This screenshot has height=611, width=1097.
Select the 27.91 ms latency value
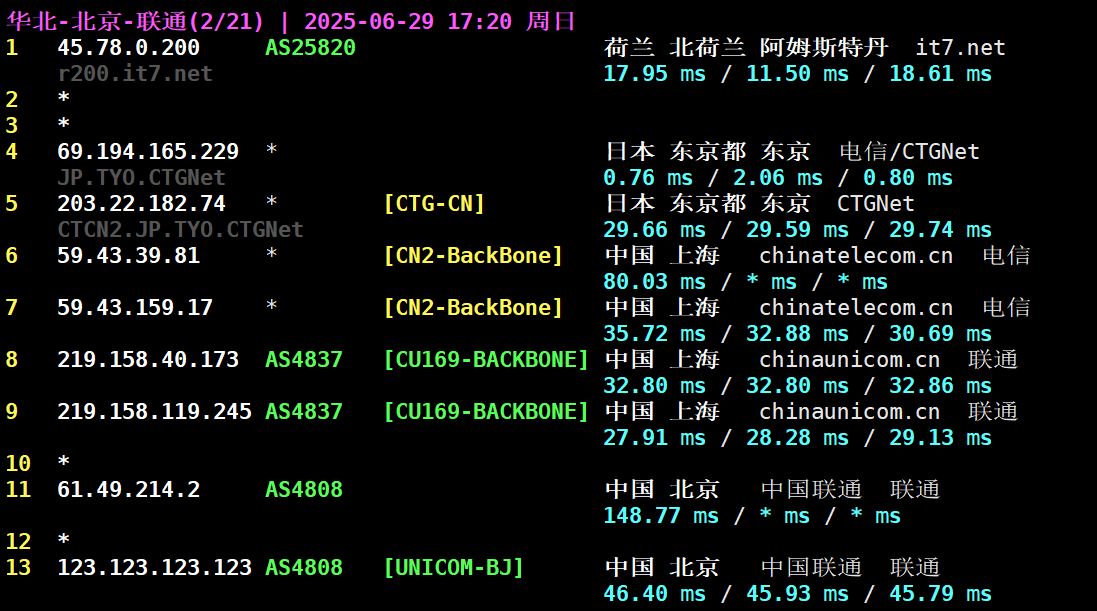[x=654, y=437]
